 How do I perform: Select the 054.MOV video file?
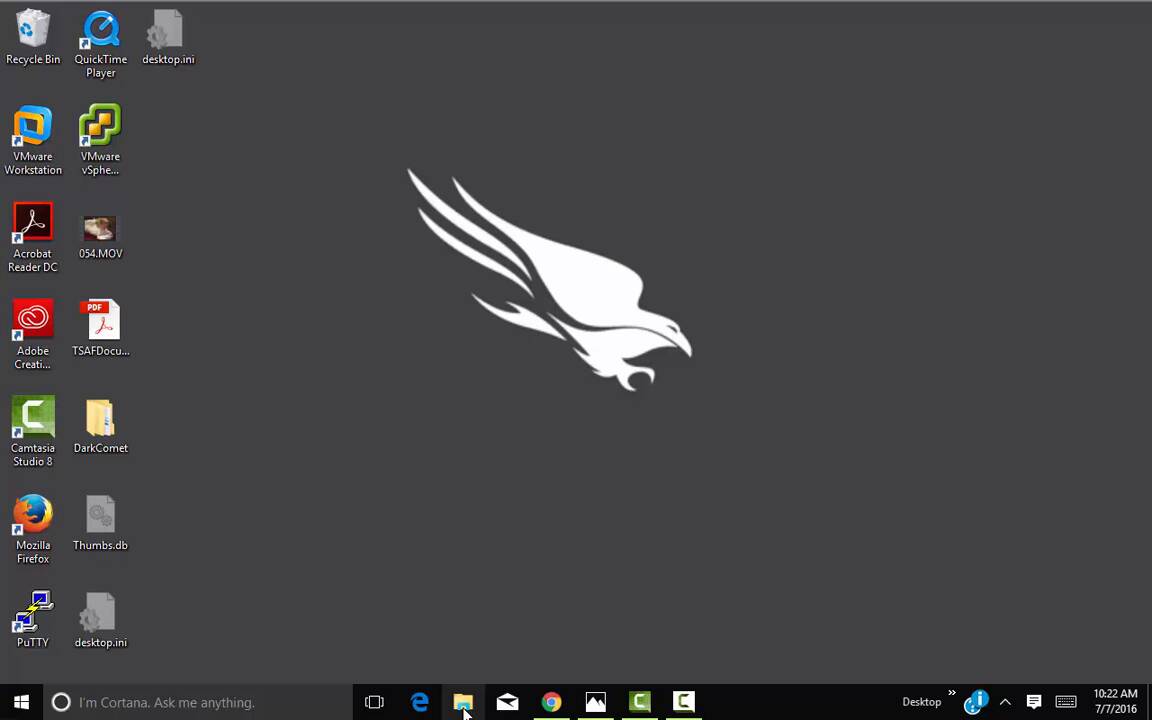tap(101, 238)
